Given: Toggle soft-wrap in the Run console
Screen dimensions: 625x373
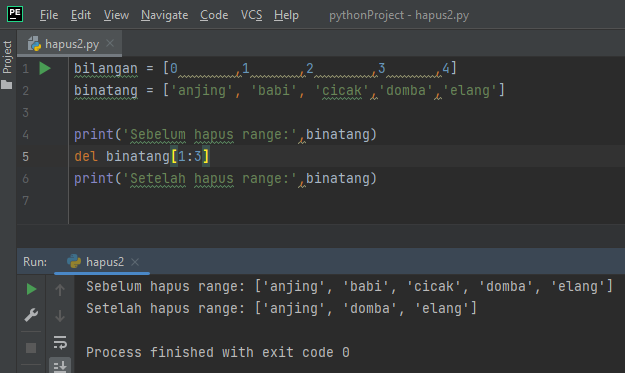Looking at the screenshot, I should [60, 342].
